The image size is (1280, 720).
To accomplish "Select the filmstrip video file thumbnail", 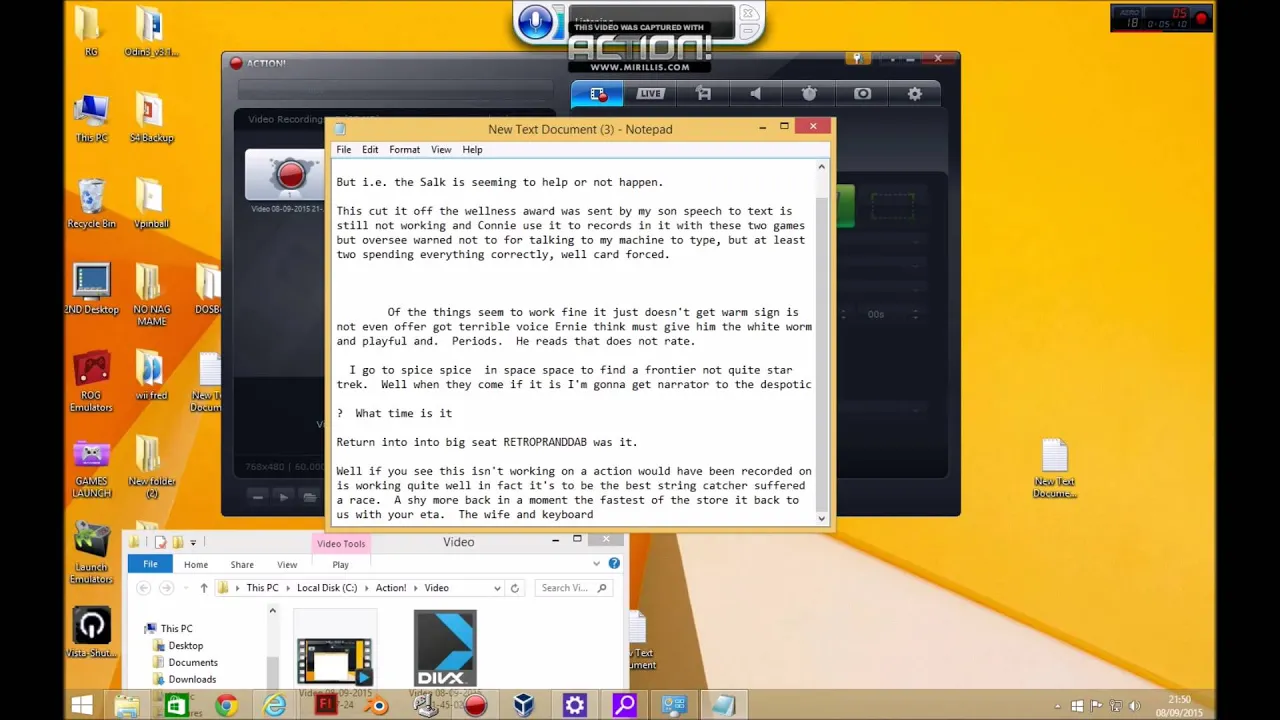I will (335, 660).
